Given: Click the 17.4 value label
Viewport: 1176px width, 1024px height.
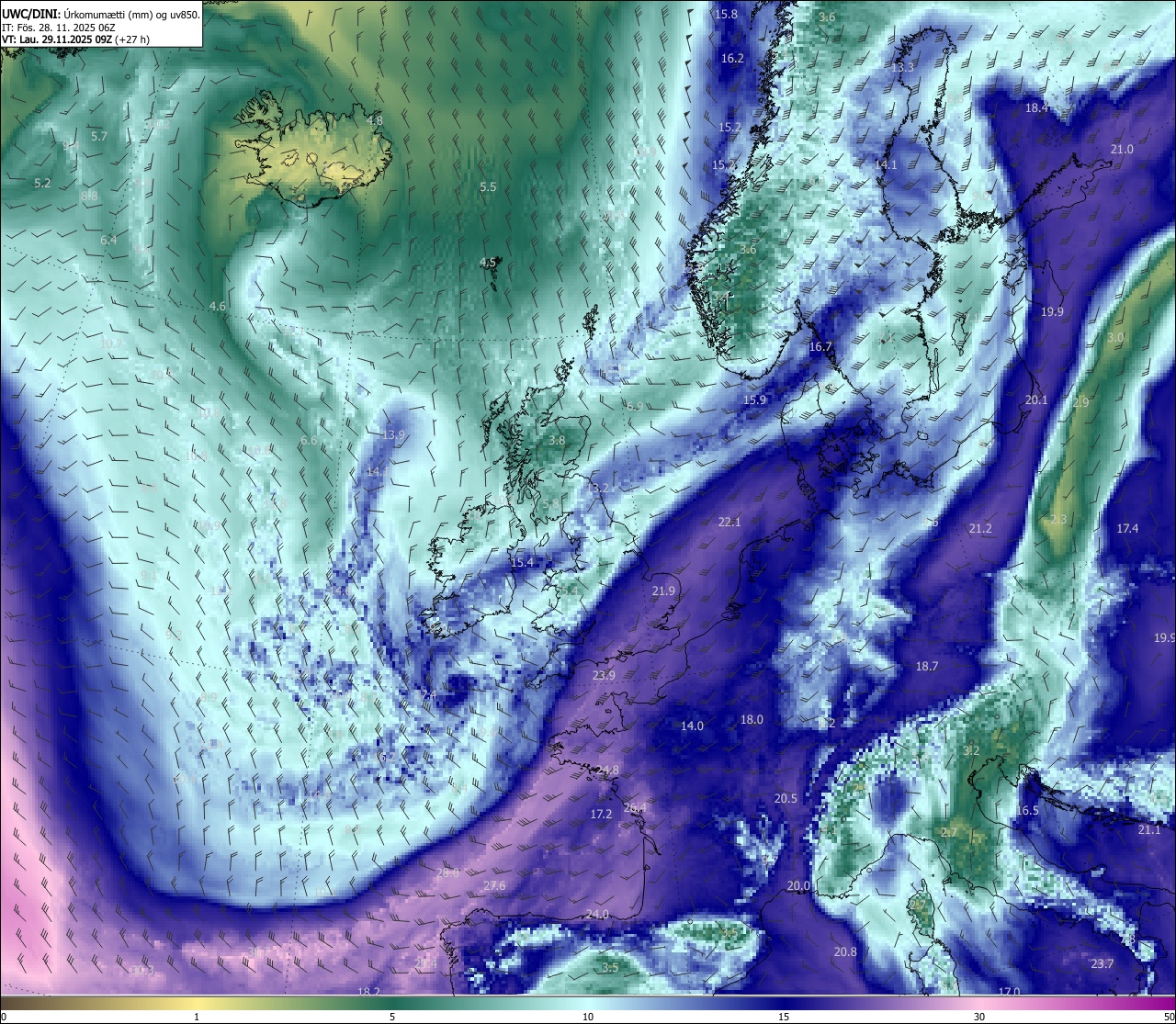Looking at the screenshot, I should click(1127, 528).
